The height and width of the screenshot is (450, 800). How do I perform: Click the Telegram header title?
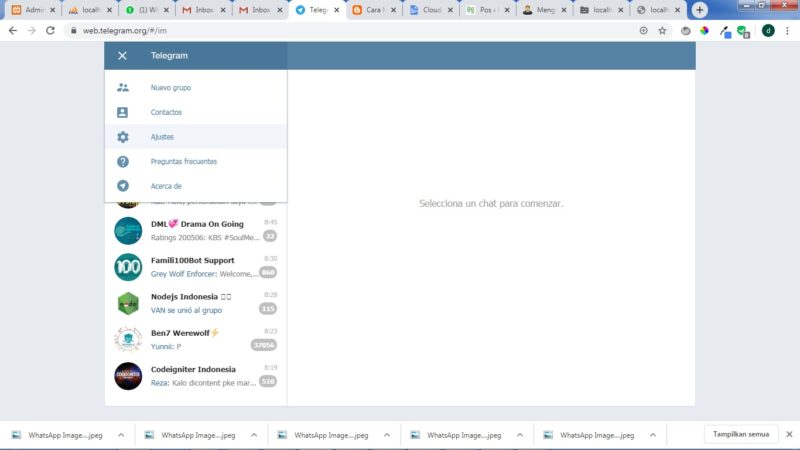(x=169, y=56)
